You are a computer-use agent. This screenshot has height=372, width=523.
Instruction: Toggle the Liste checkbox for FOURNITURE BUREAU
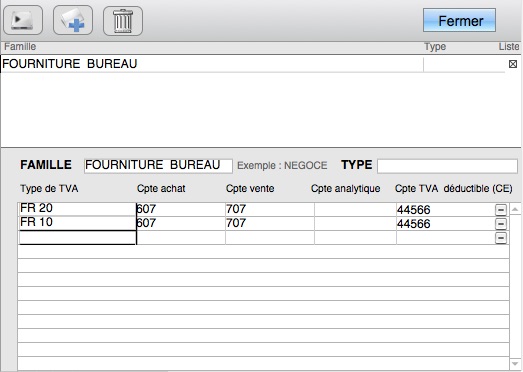[513, 64]
